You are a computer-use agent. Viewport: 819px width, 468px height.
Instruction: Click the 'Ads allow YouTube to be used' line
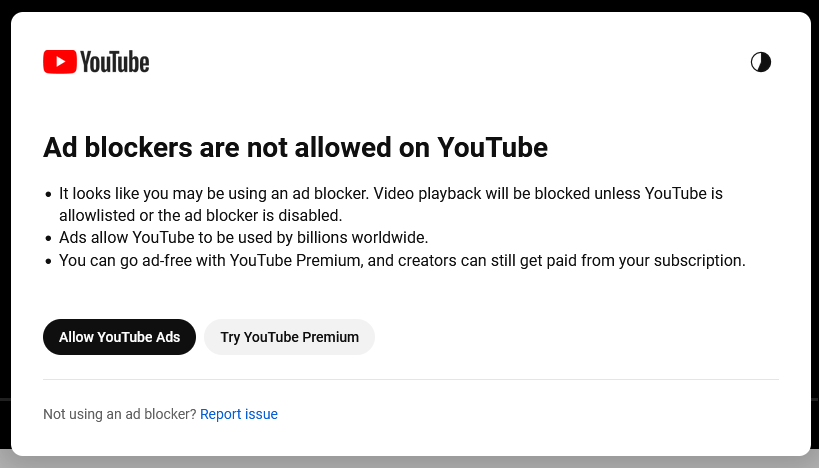(243, 238)
